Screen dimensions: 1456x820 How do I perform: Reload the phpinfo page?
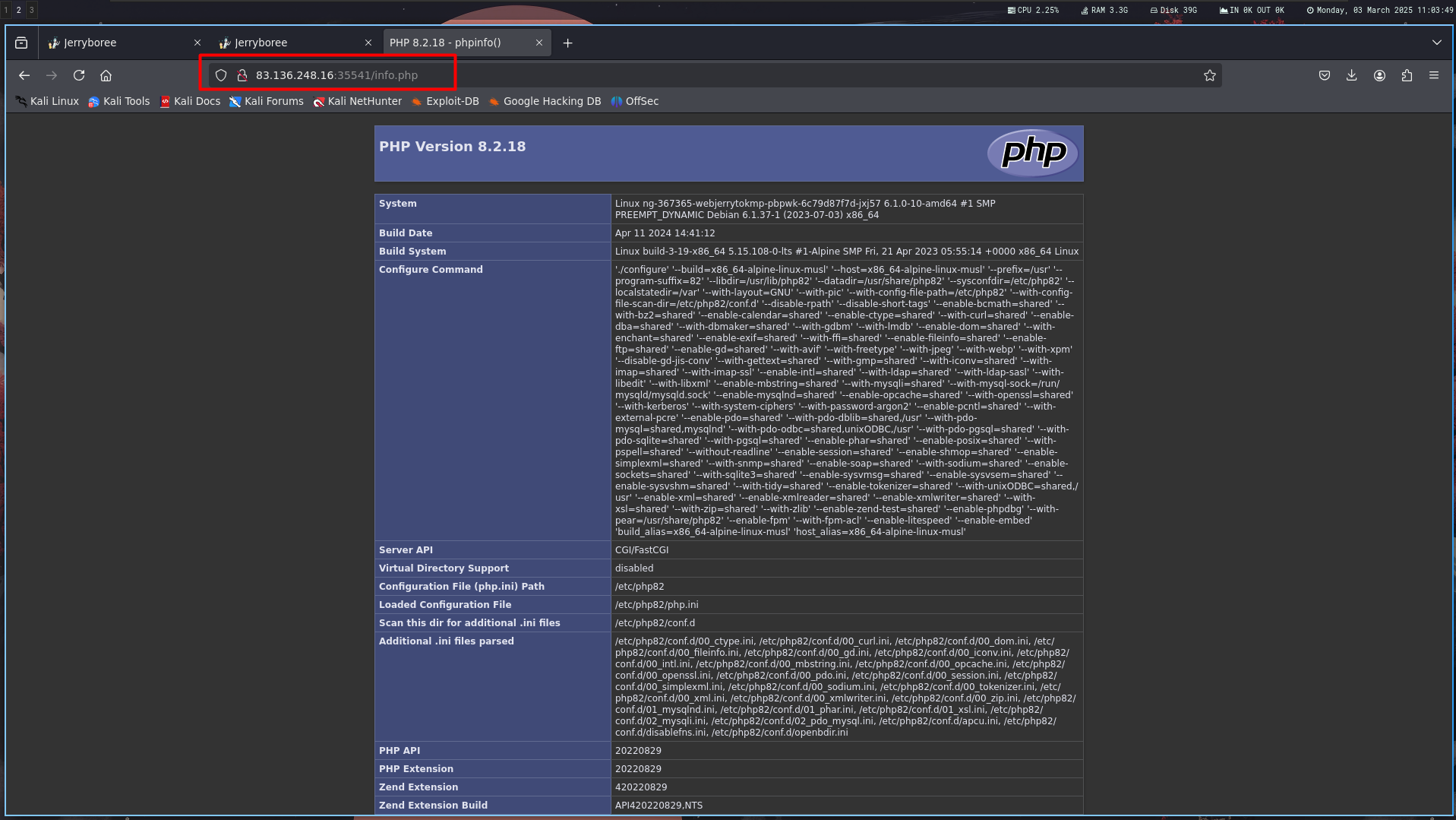(79, 75)
